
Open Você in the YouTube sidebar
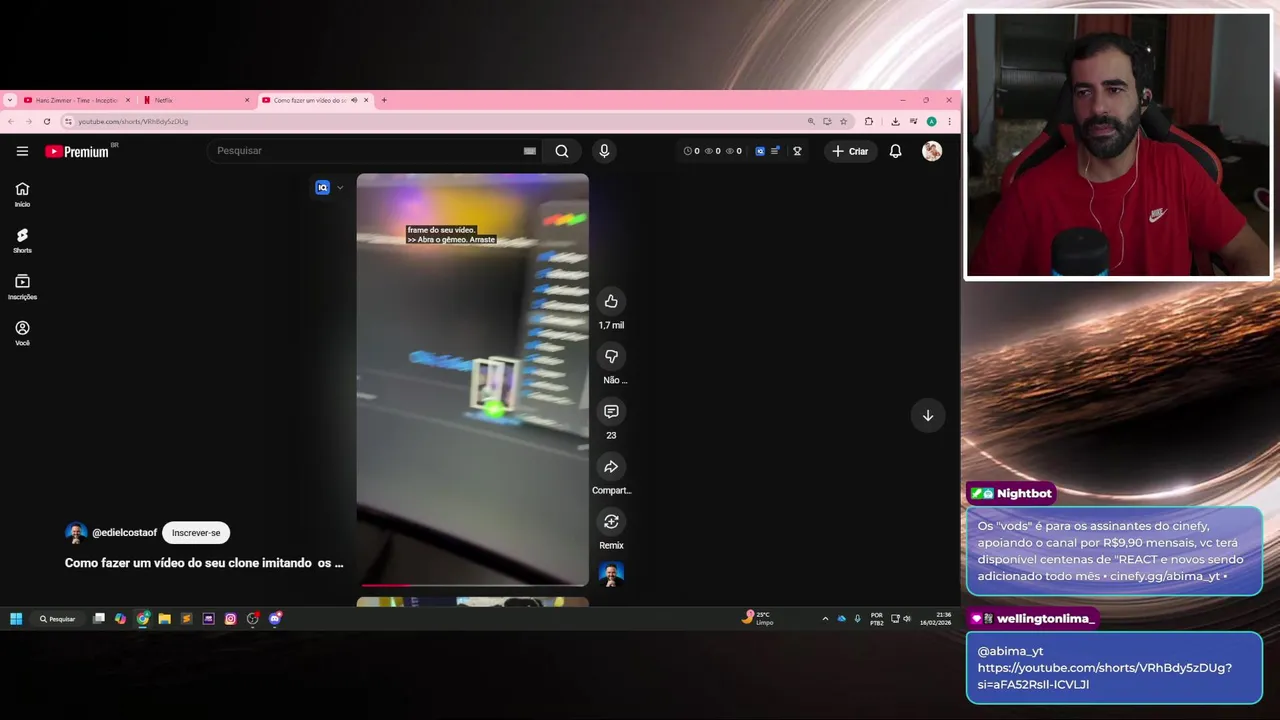tap(22, 333)
